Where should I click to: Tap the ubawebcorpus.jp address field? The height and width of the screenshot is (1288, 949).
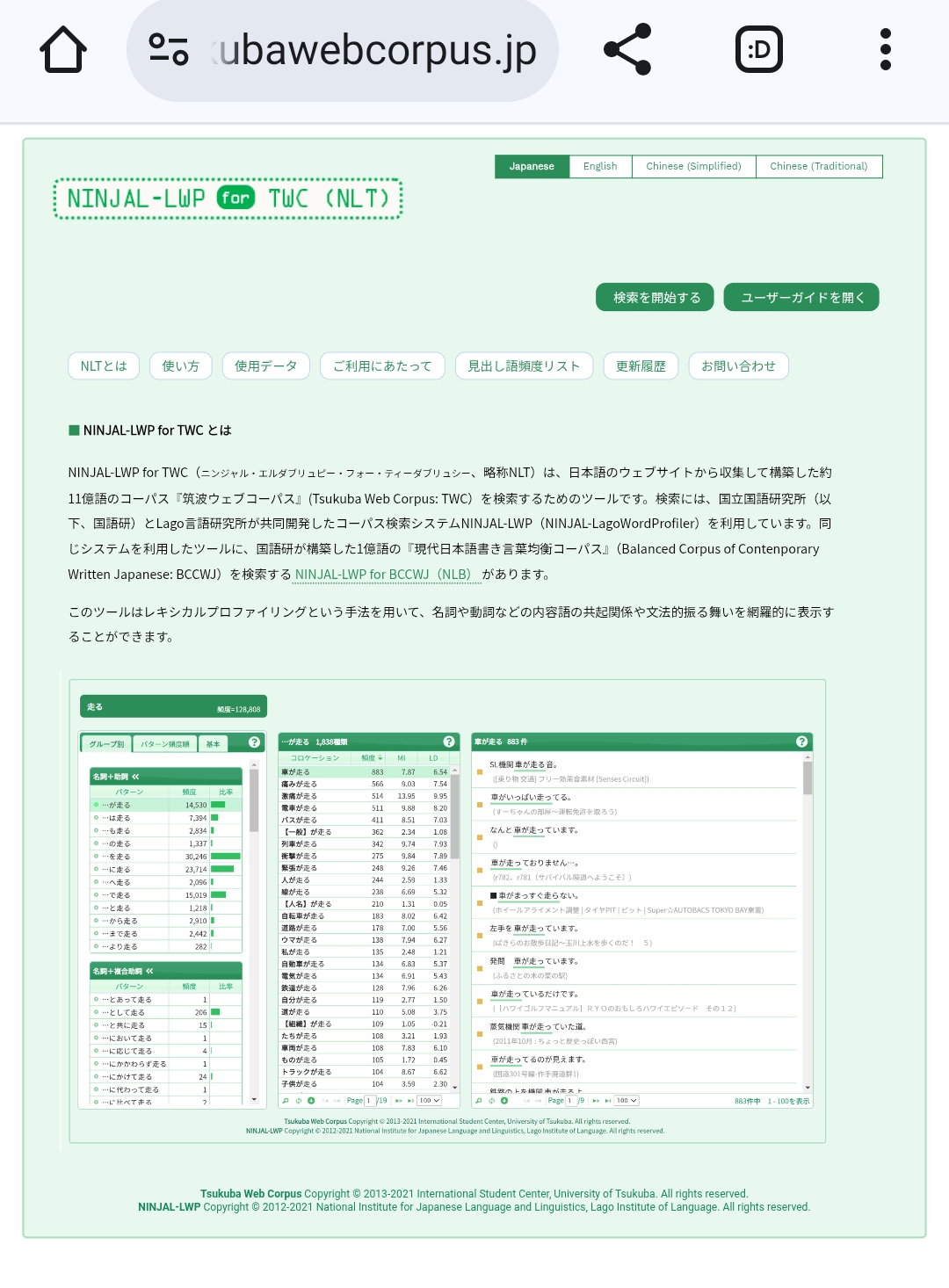[x=343, y=50]
